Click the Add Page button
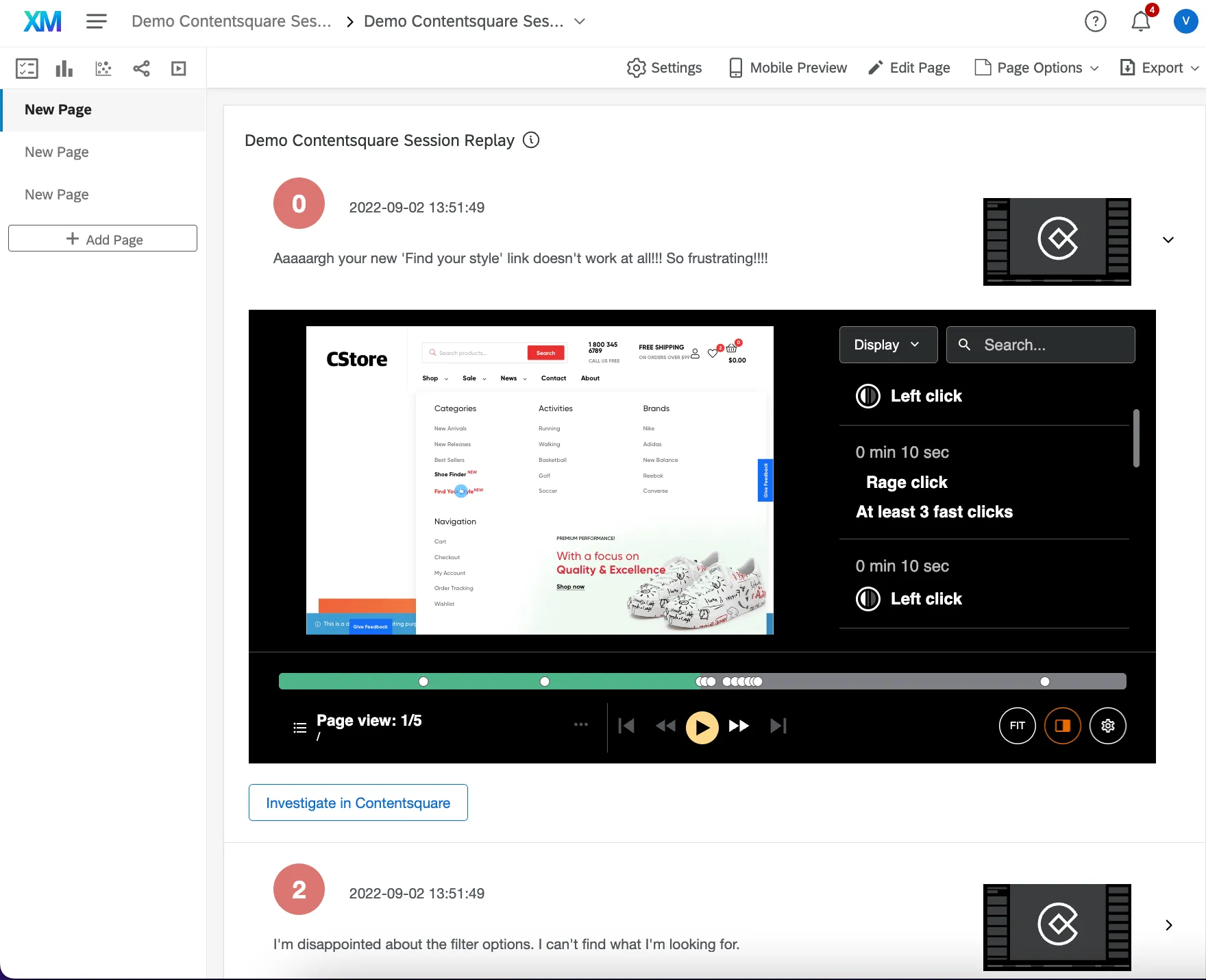Image resolution: width=1206 pixels, height=980 pixels. [103, 239]
